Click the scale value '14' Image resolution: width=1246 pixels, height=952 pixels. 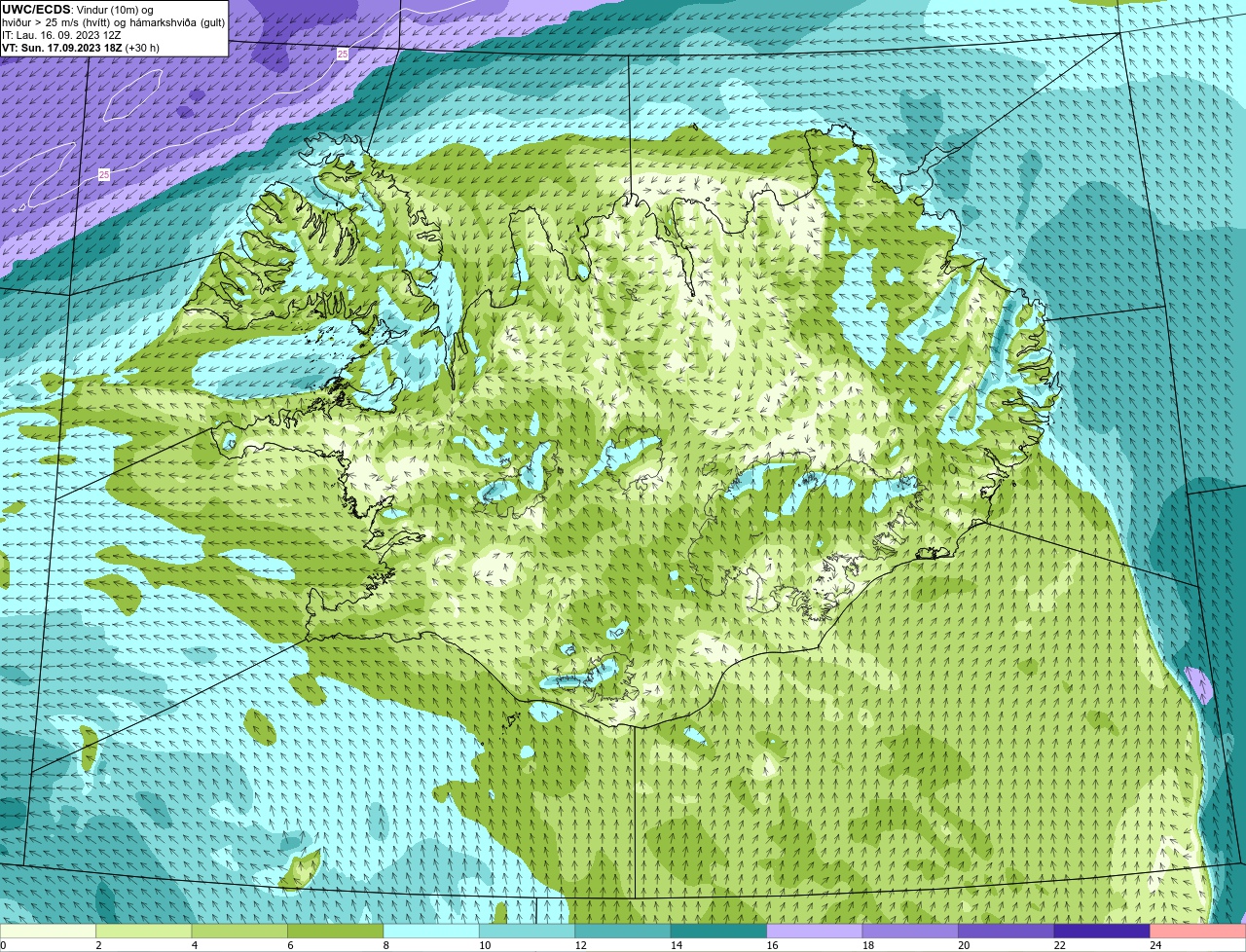click(677, 945)
